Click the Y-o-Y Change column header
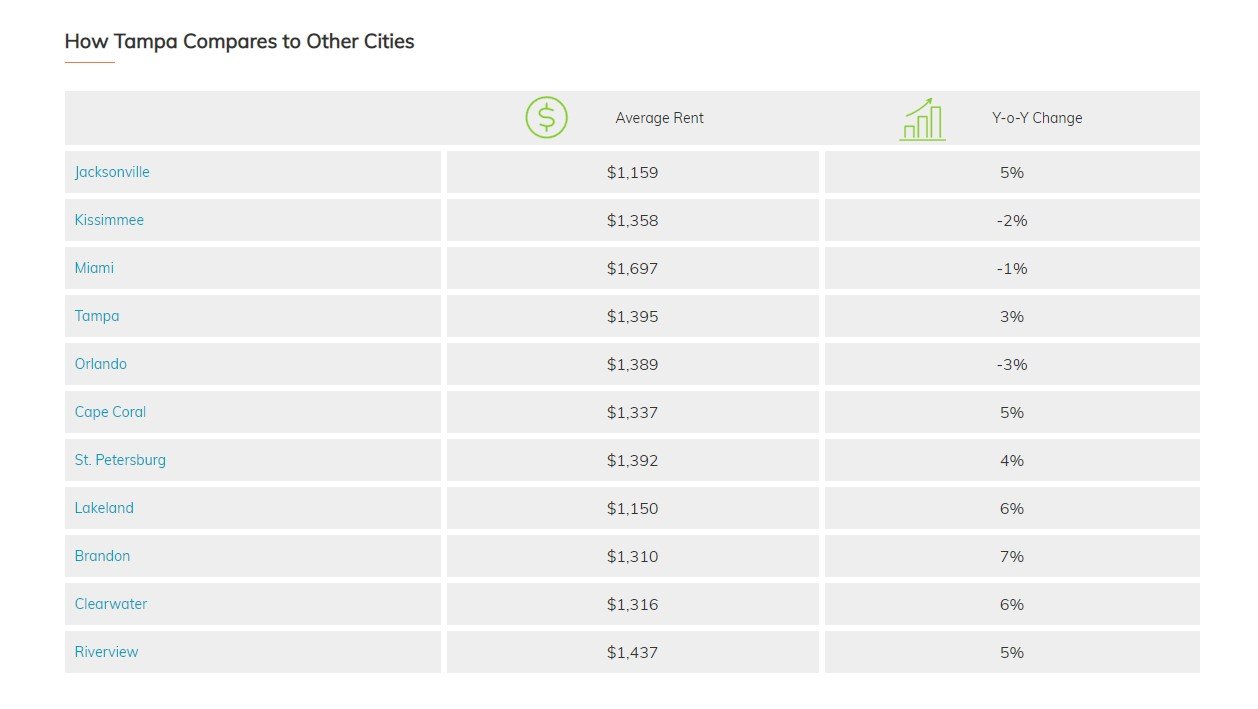This screenshot has width=1258, height=709. click(x=1037, y=118)
